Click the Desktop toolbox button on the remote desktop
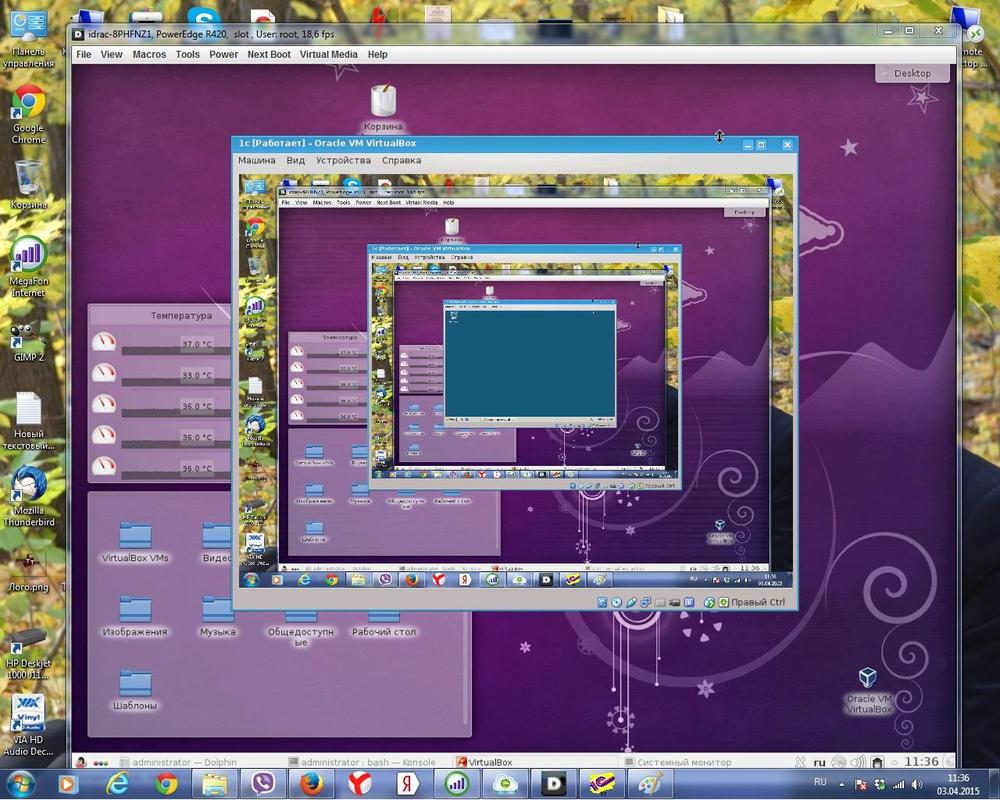The image size is (1000, 800). pyautogui.click(x=912, y=73)
